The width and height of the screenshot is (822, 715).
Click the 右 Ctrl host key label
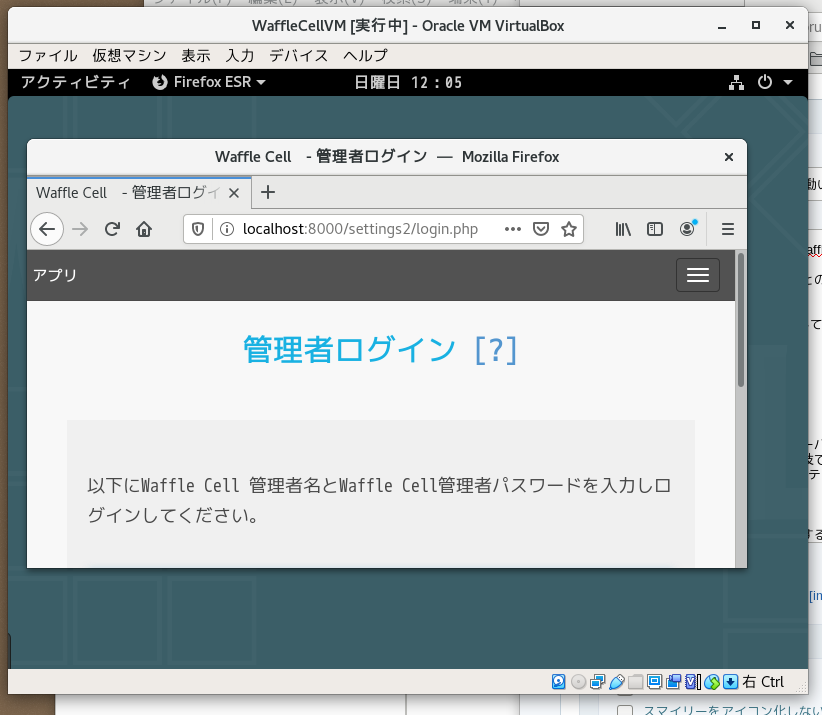[x=763, y=681]
